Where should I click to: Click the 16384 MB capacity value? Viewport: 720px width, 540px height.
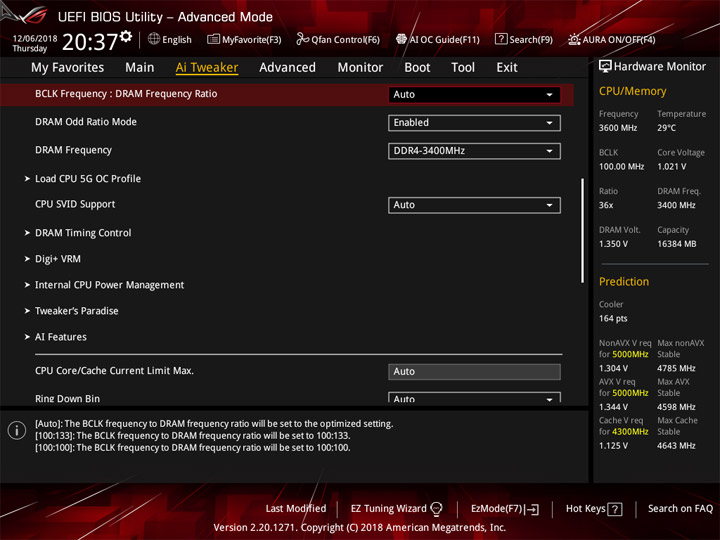676,244
